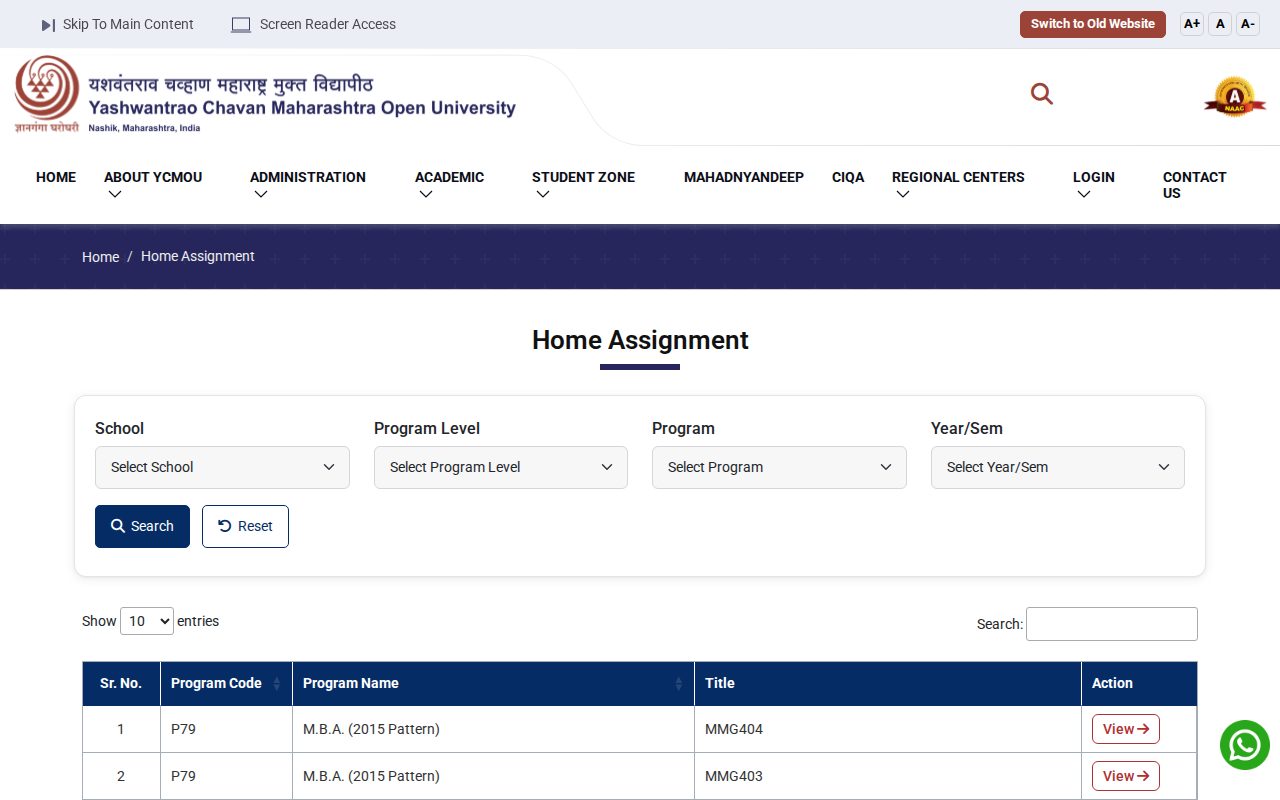Increase font size with A+ button
Image resolution: width=1280 pixels, height=800 pixels.
(x=1192, y=24)
